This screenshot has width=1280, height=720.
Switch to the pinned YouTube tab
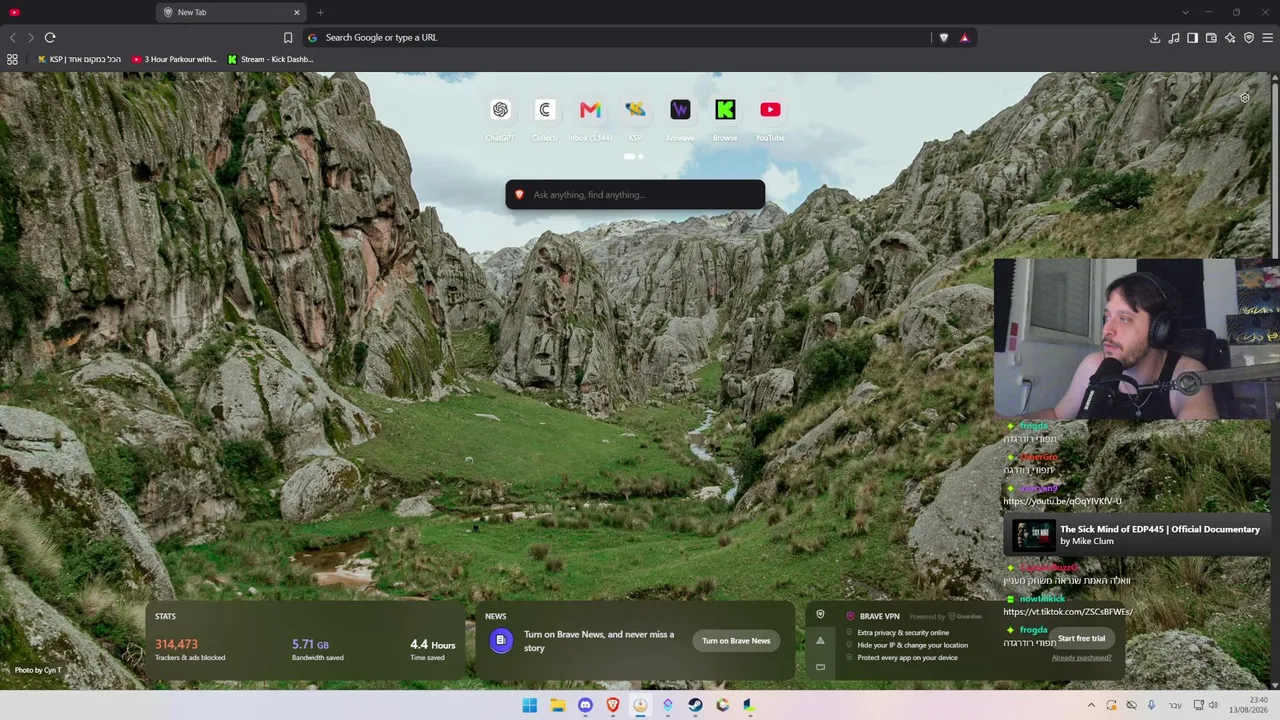coord(14,12)
